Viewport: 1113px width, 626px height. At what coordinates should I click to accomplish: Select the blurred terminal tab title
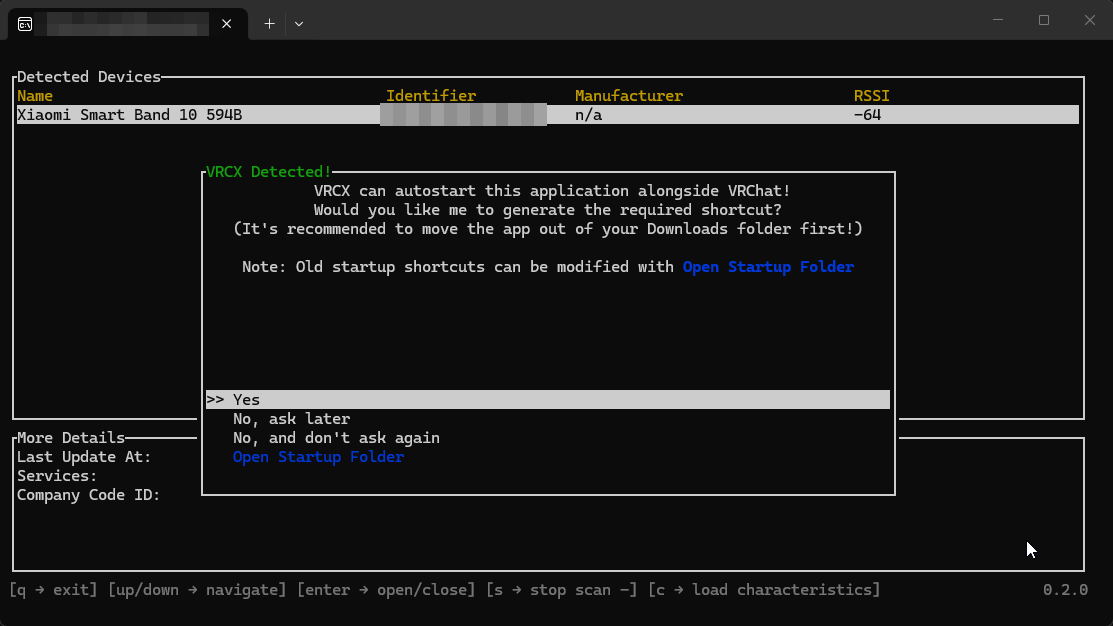[128, 24]
